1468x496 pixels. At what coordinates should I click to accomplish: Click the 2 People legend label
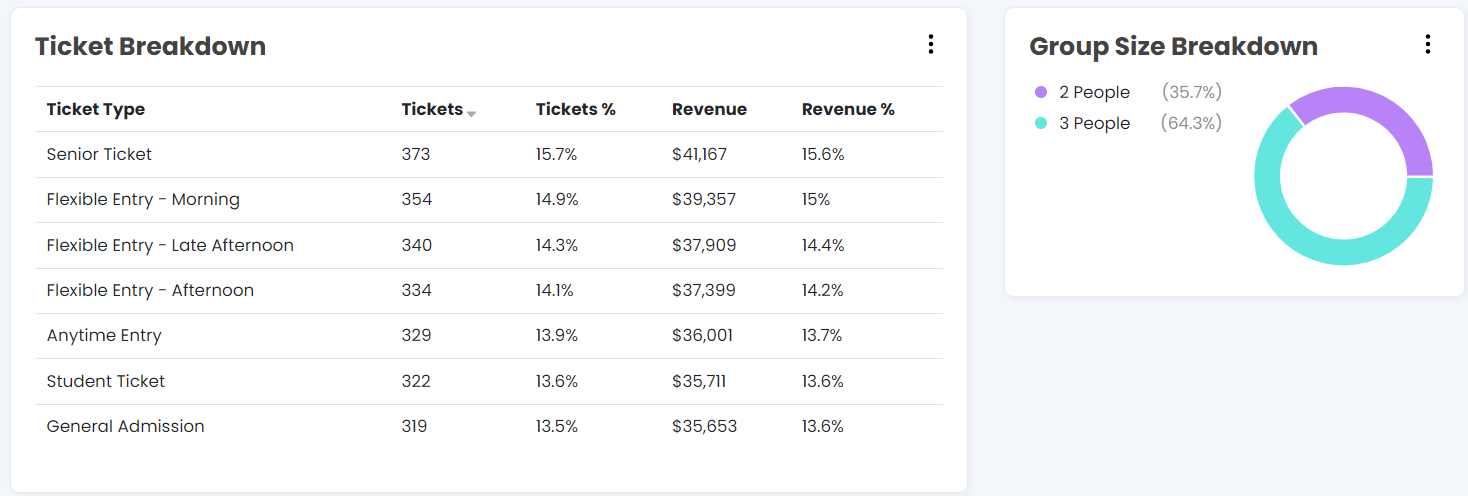1094,93
